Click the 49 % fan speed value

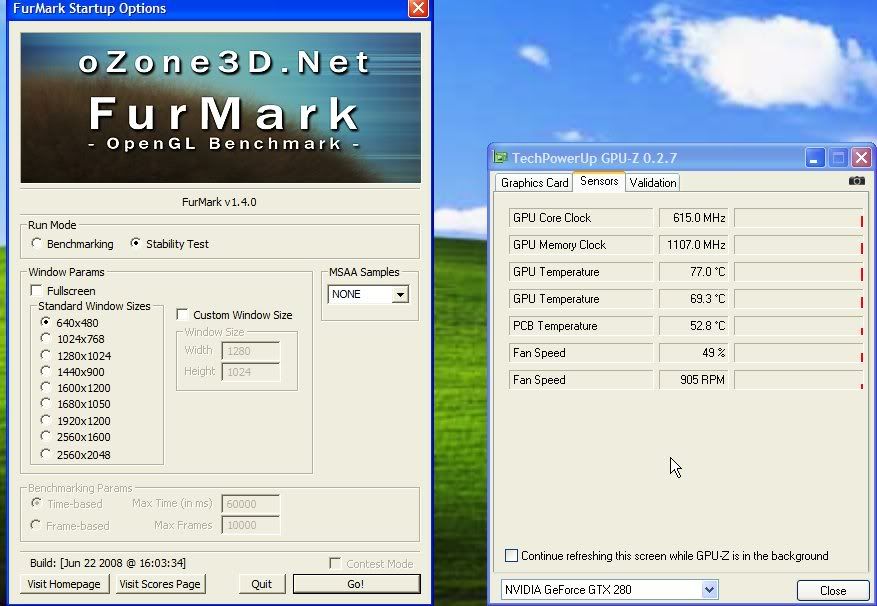coord(694,353)
